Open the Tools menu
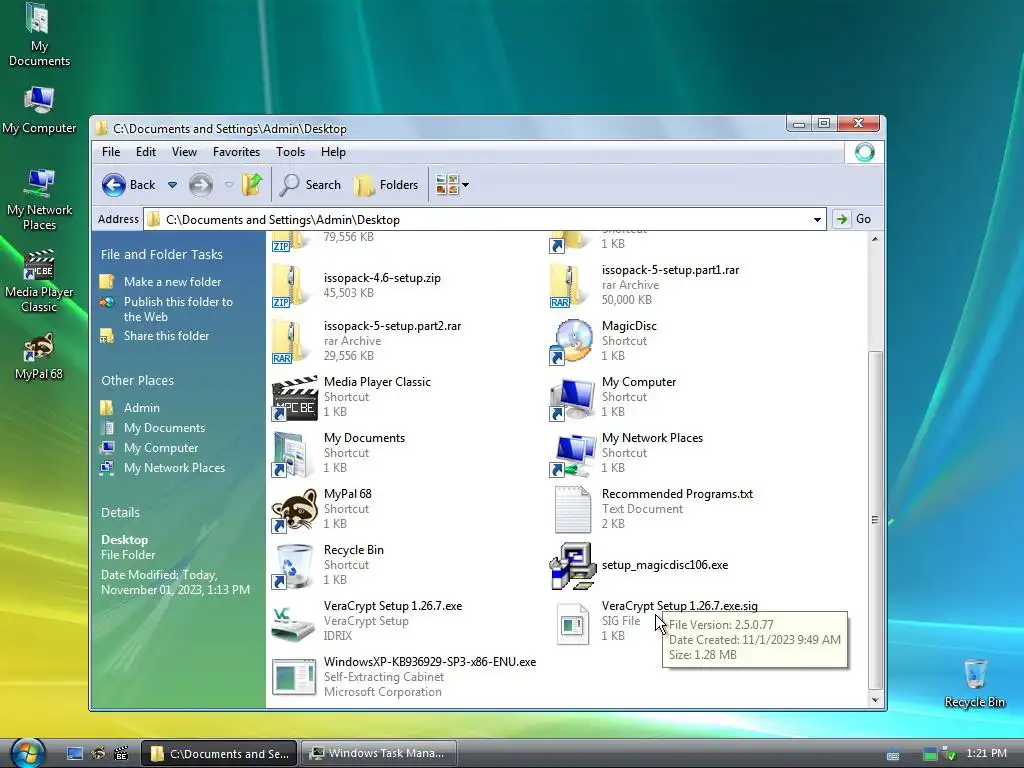The image size is (1024, 768). coord(290,152)
